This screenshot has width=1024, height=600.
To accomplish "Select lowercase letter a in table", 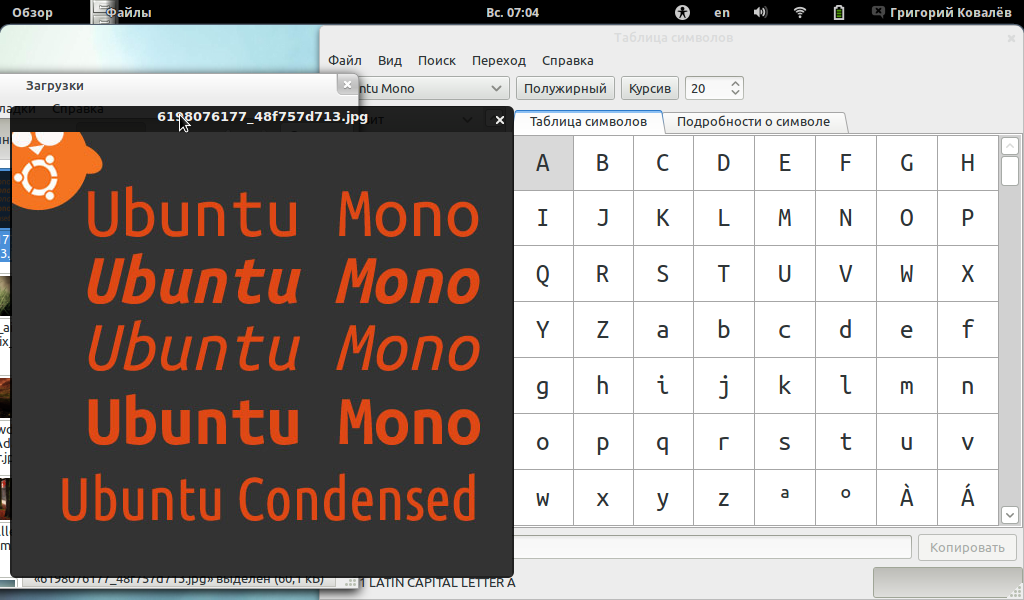I will 663,330.
